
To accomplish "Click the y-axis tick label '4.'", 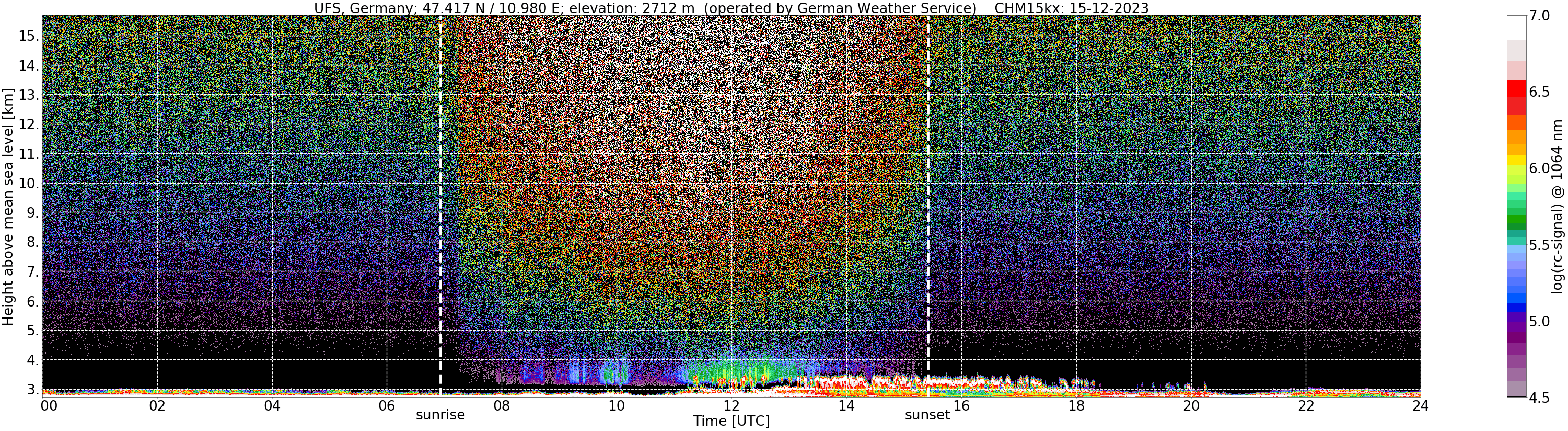I will (x=32, y=360).
